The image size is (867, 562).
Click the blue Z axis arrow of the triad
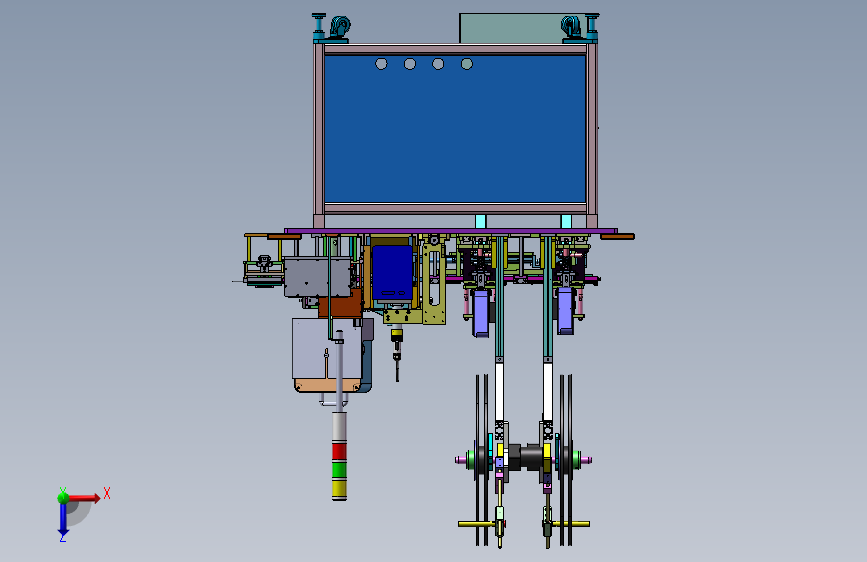pyautogui.click(x=63, y=518)
